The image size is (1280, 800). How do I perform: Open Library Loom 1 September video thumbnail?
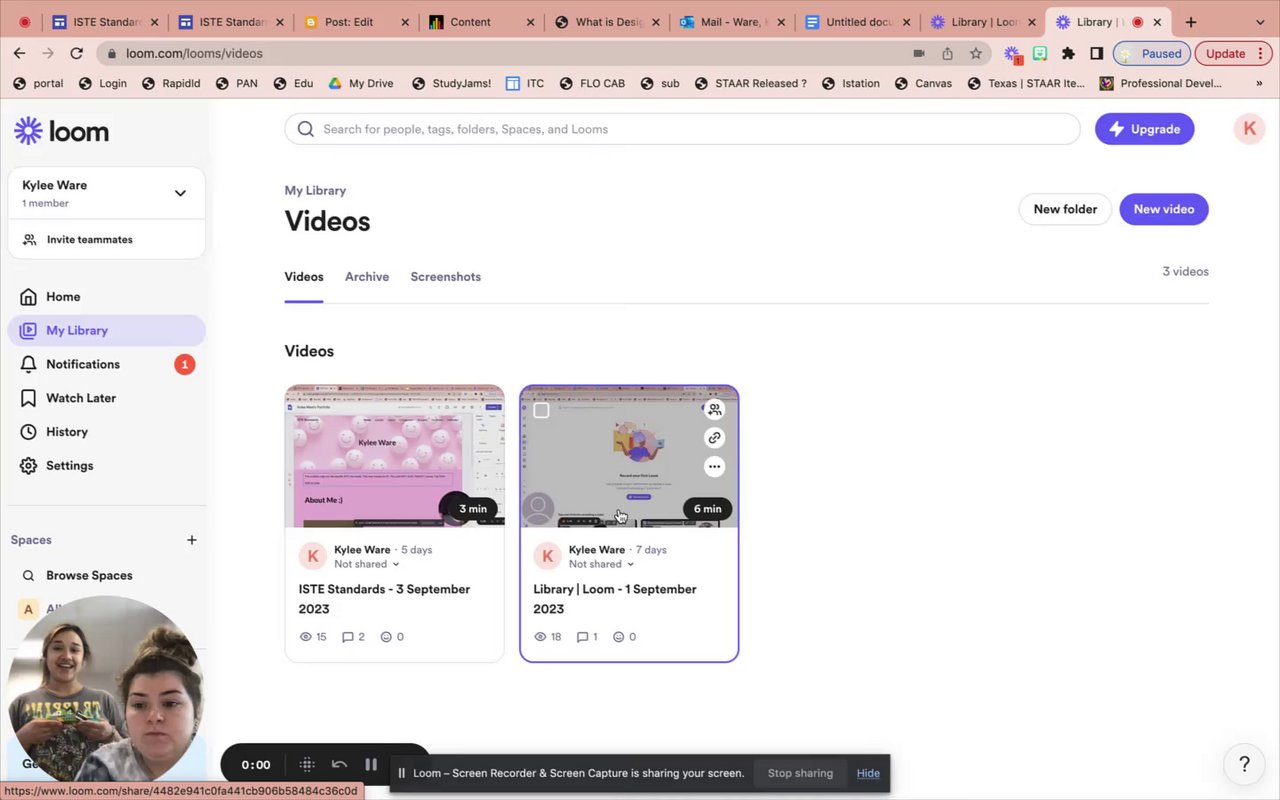629,456
